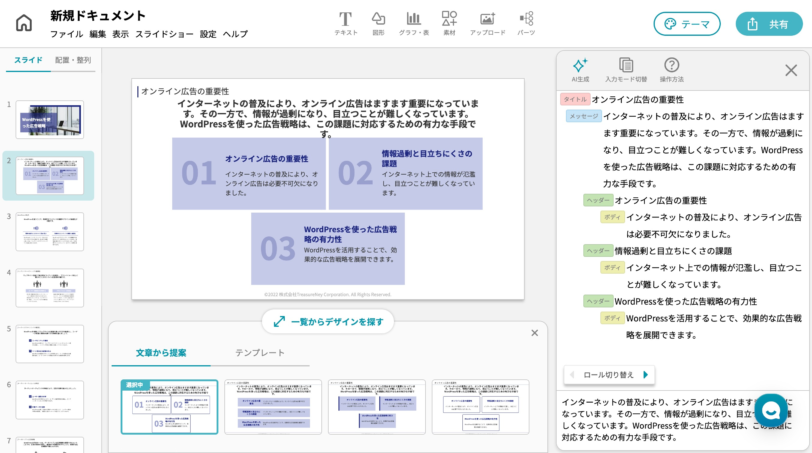
Task: Click the メッセージ role tag
Action: click(584, 116)
